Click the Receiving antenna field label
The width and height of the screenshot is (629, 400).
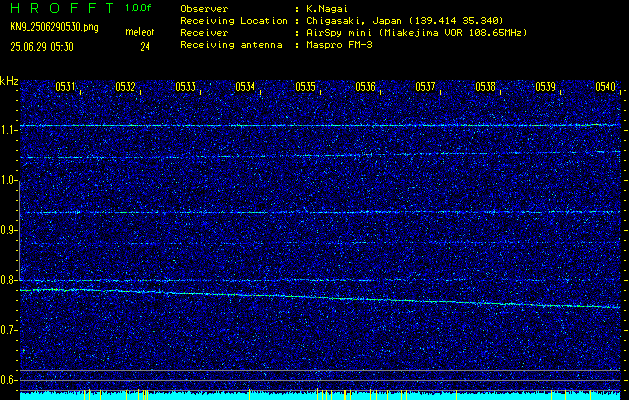(231, 45)
